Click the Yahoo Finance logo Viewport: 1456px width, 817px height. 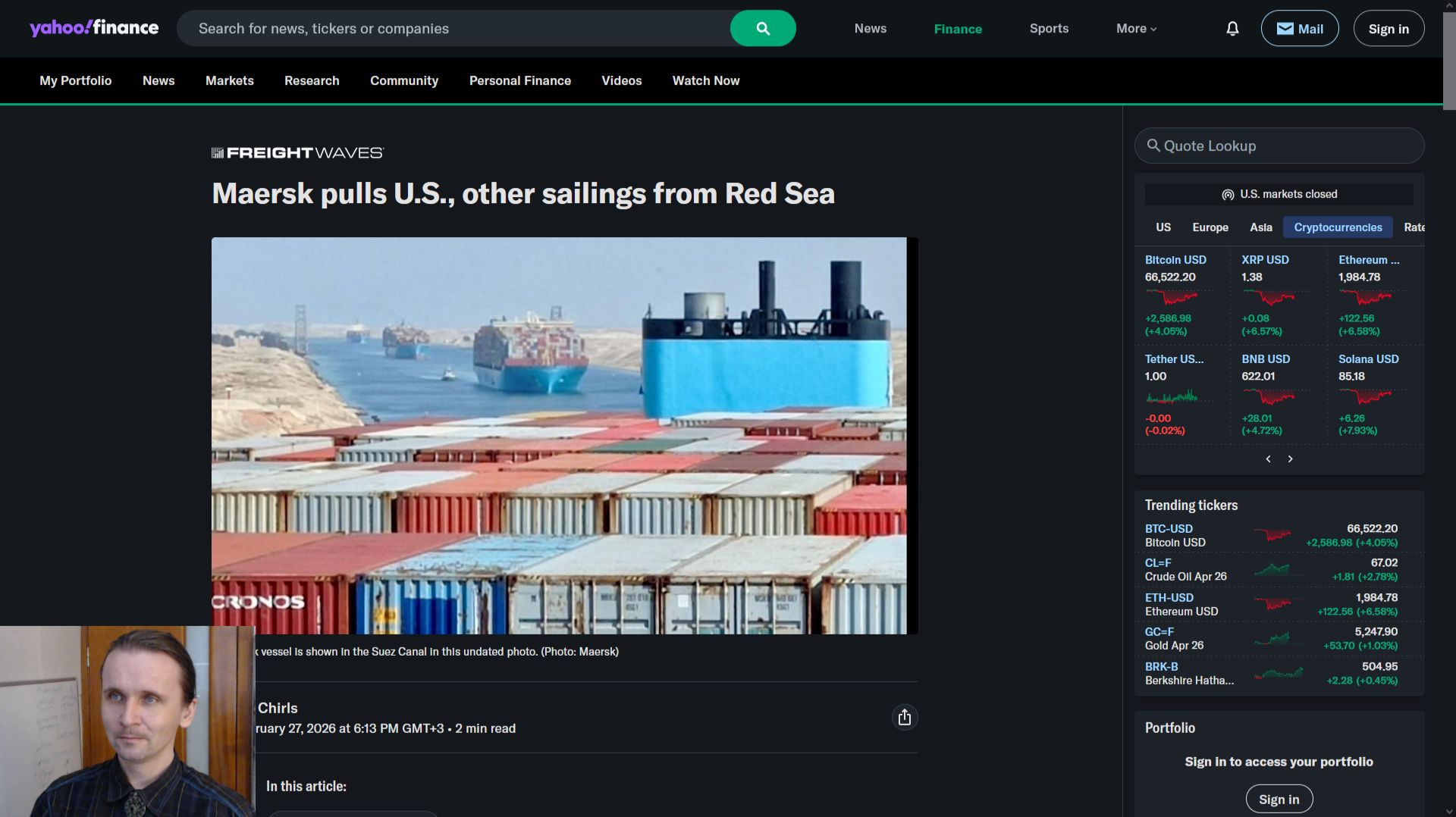94,28
